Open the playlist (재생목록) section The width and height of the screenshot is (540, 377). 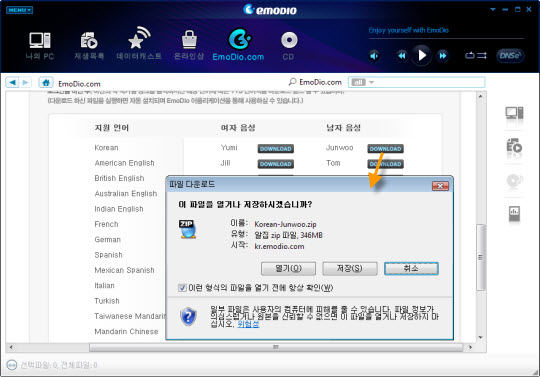[x=89, y=46]
